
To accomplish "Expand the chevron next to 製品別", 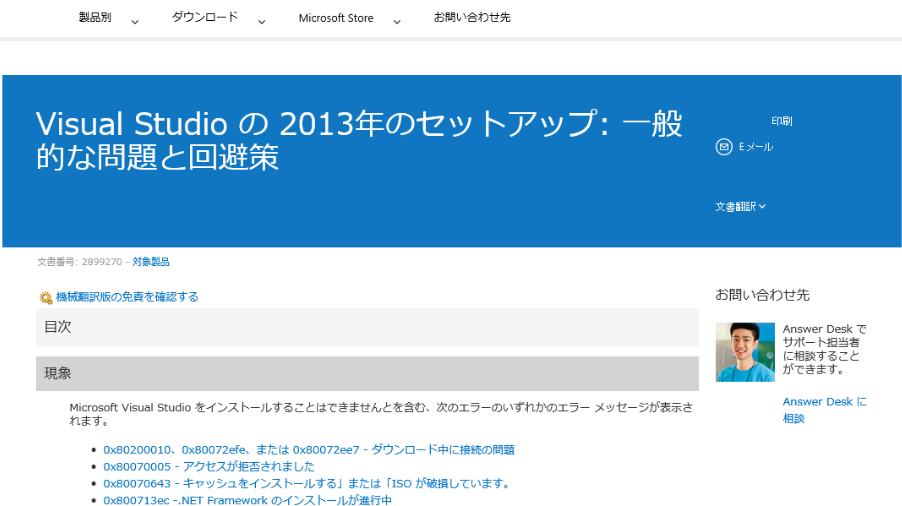I will click(x=135, y=22).
